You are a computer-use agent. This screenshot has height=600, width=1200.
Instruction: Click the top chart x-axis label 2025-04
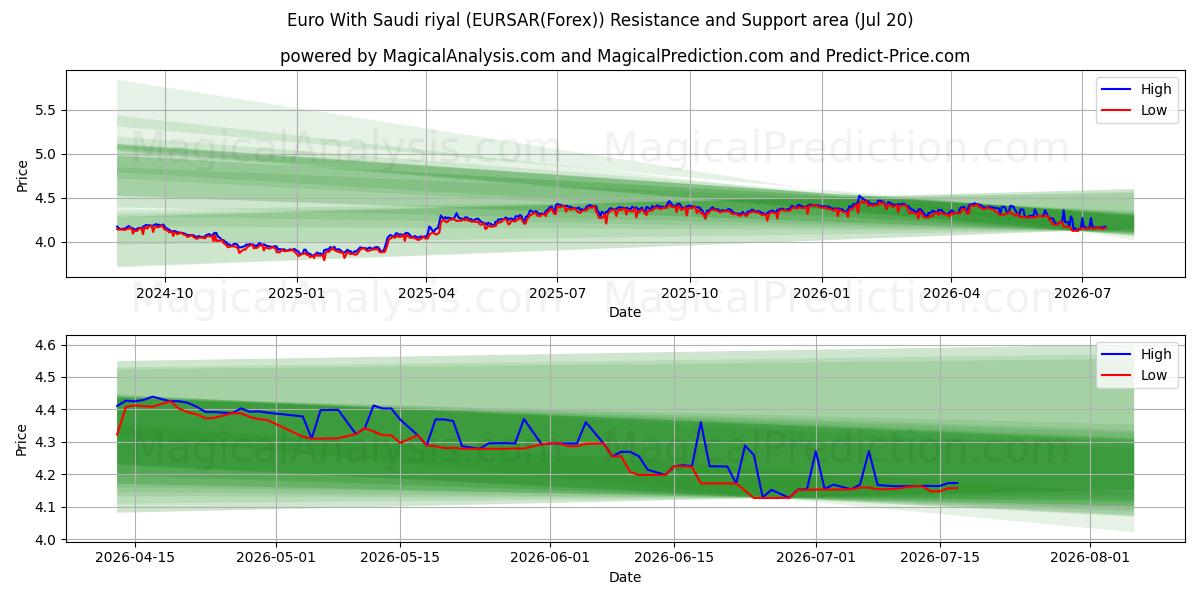426,294
